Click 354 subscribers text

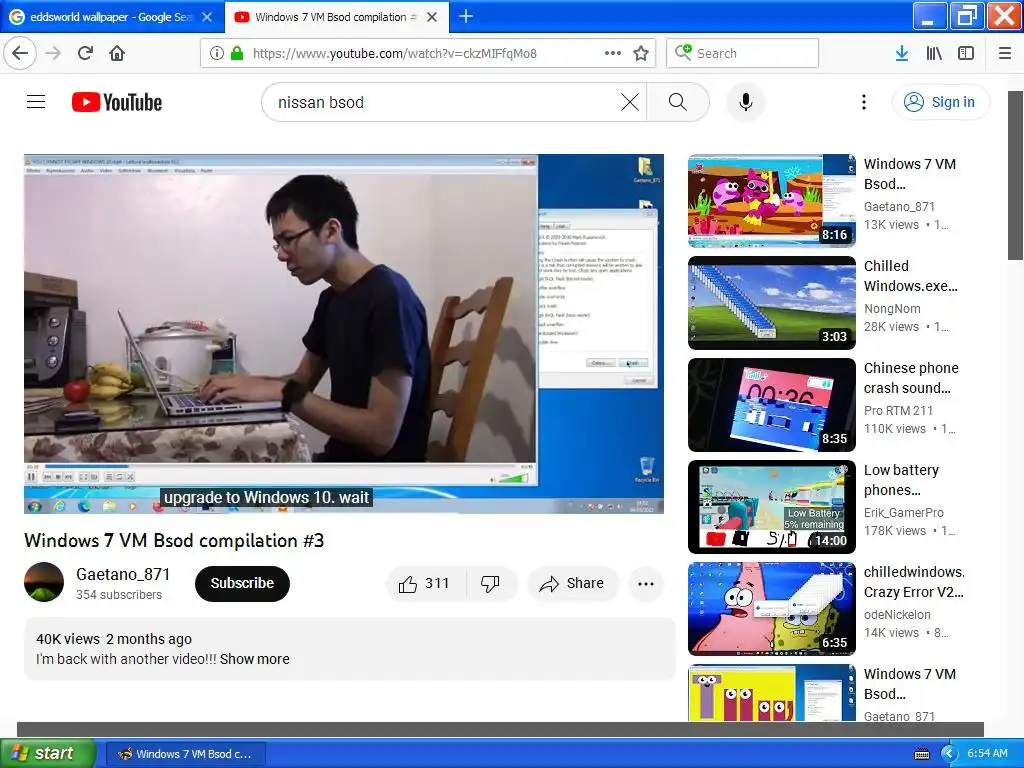click(x=119, y=595)
